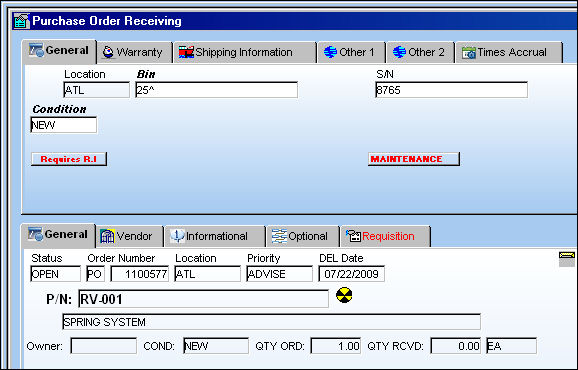This screenshot has height=370, width=578.
Task: Click the QTY RCVD field showing 0.00
Action: pyautogui.click(x=456, y=346)
